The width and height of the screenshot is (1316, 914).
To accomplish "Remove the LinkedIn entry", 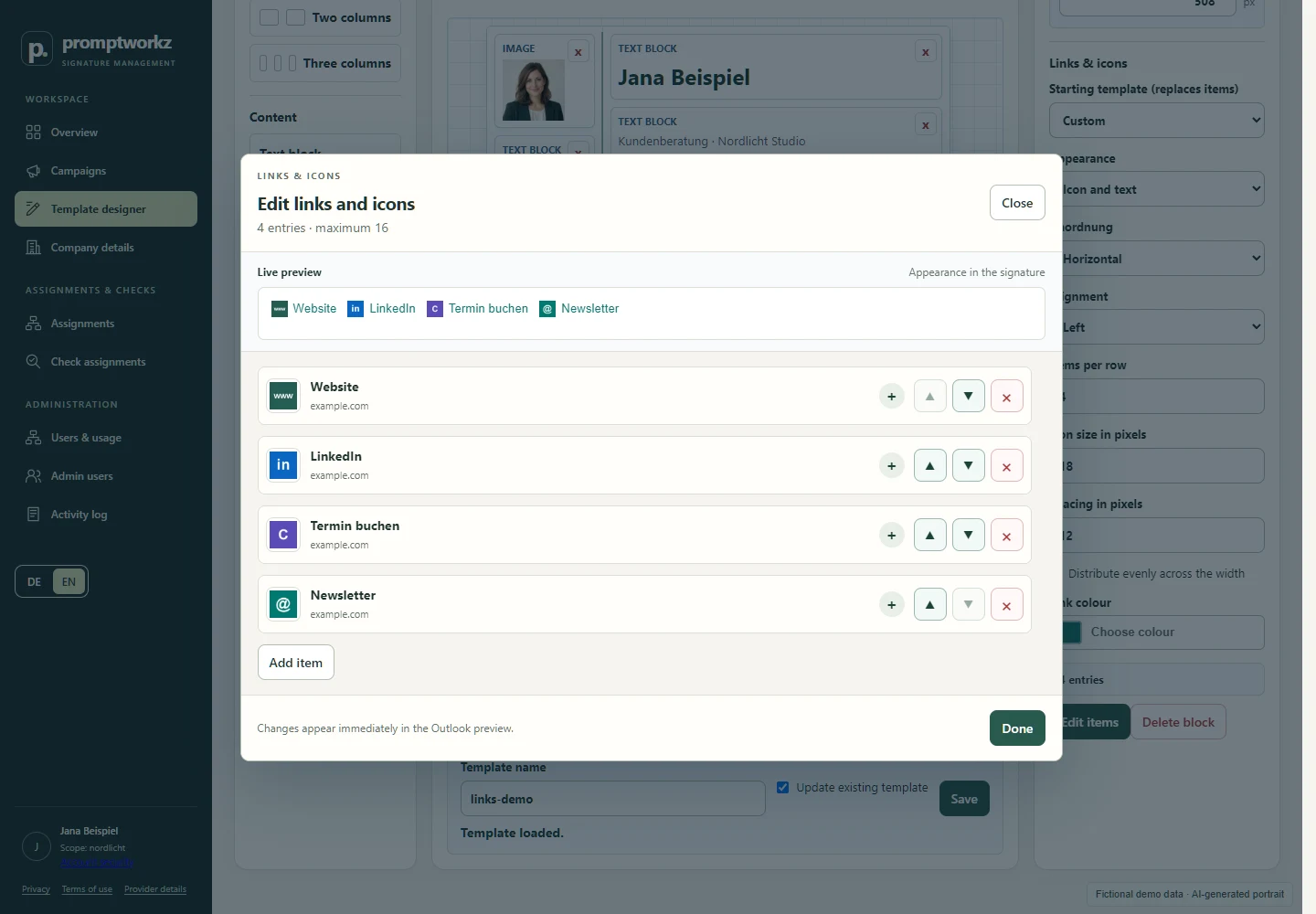I will (1006, 465).
